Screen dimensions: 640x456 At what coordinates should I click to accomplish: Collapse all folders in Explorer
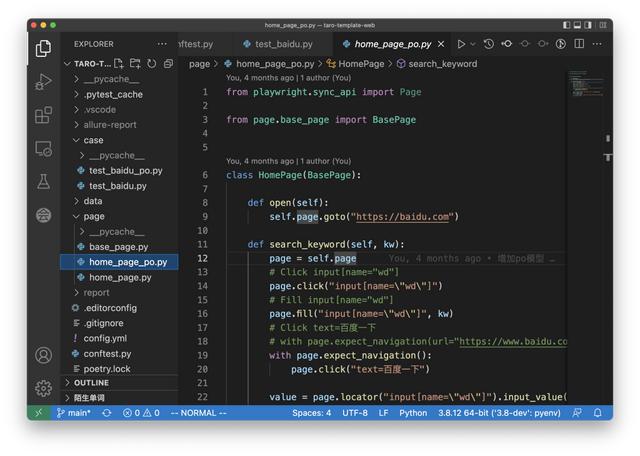tap(167, 63)
